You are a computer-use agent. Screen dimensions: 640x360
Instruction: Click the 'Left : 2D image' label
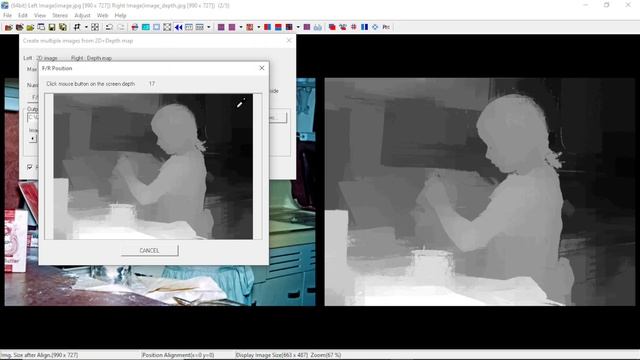click(x=40, y=58)
